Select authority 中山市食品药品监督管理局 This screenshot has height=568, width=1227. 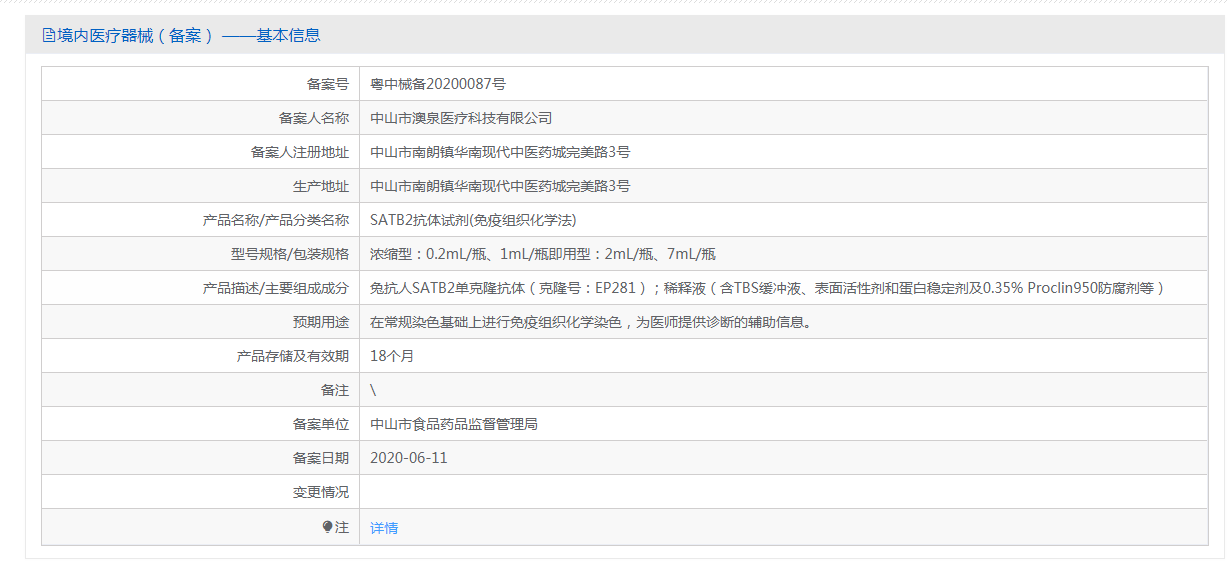pyautogui.click(x=454, y=424)
